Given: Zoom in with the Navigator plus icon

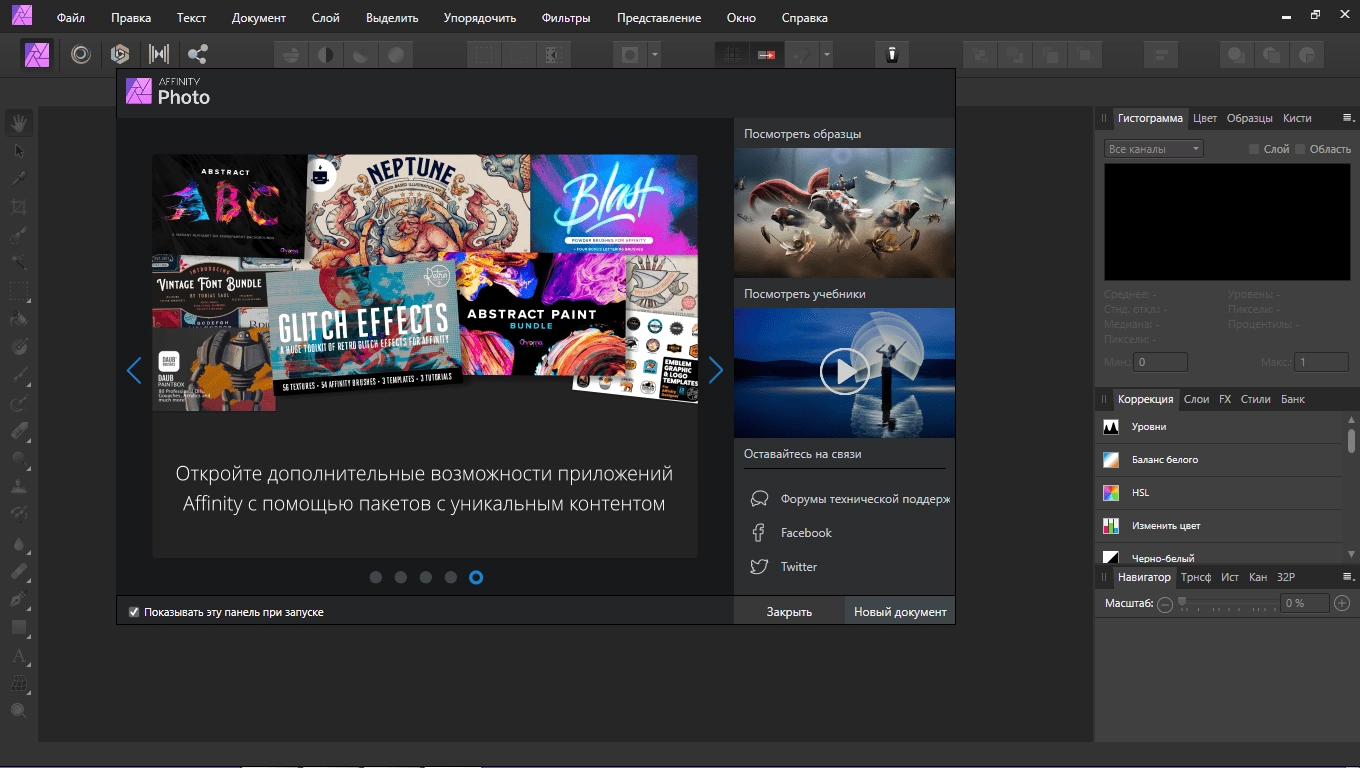Looking at the screenshot, I should pos(1342,604).
